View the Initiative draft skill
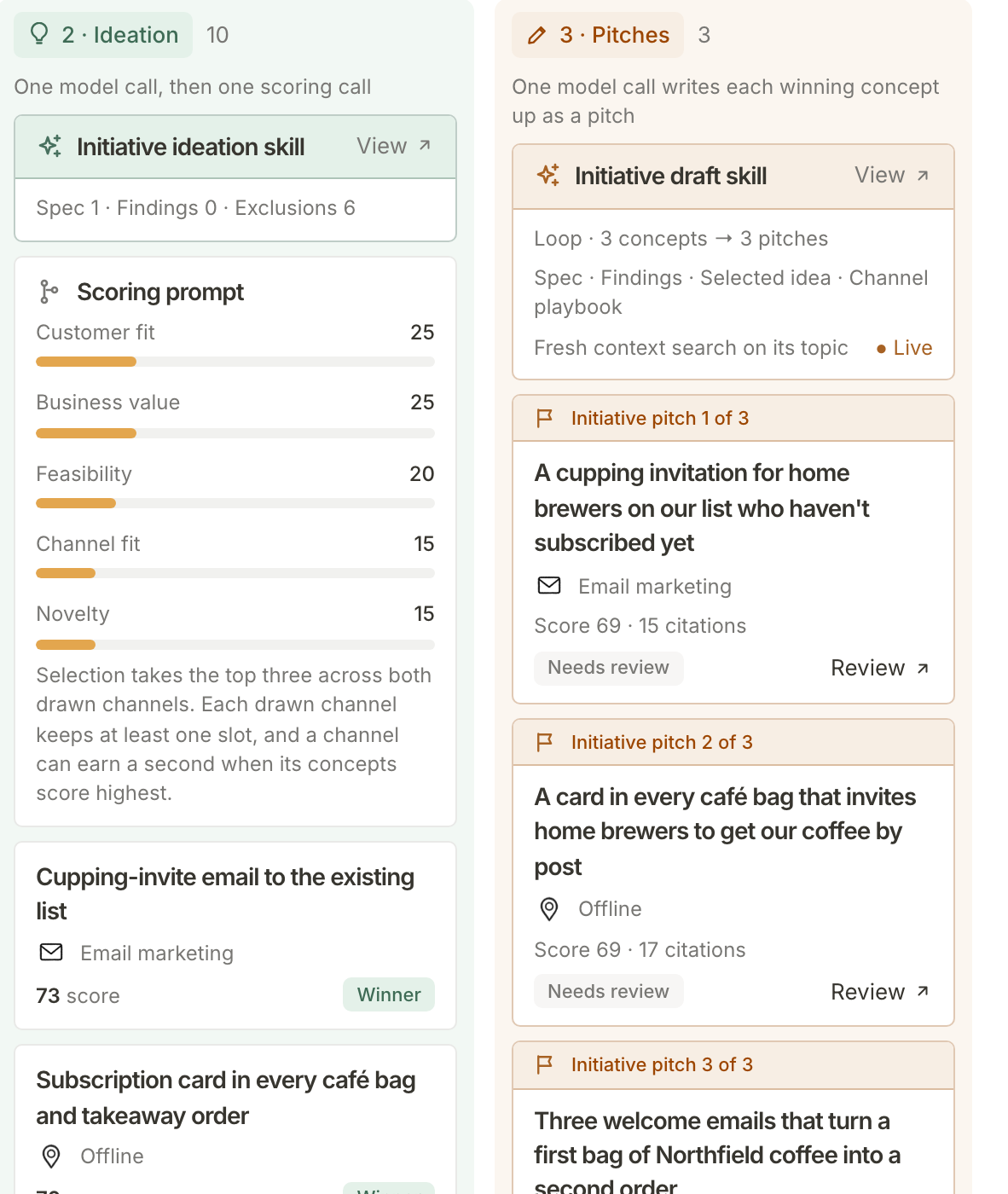The width and height of the screenshot is (1008, 1194). (x=892, y=175)
